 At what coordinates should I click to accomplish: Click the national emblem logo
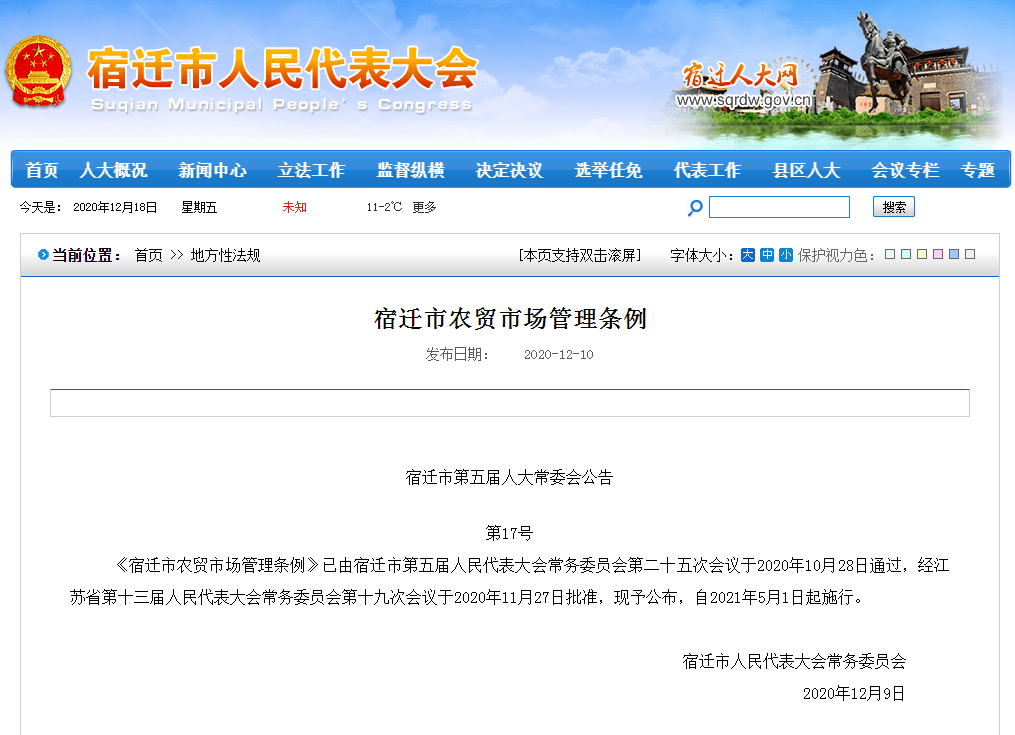[38, 73]
